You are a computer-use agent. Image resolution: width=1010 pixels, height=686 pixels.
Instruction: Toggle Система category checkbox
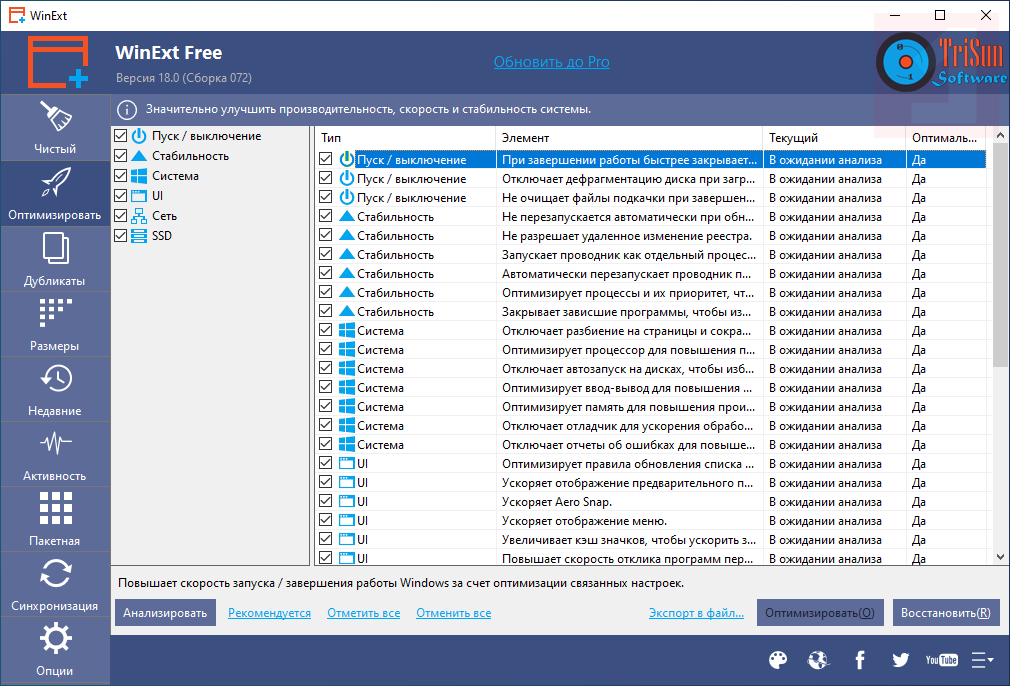tap(120, 176)
